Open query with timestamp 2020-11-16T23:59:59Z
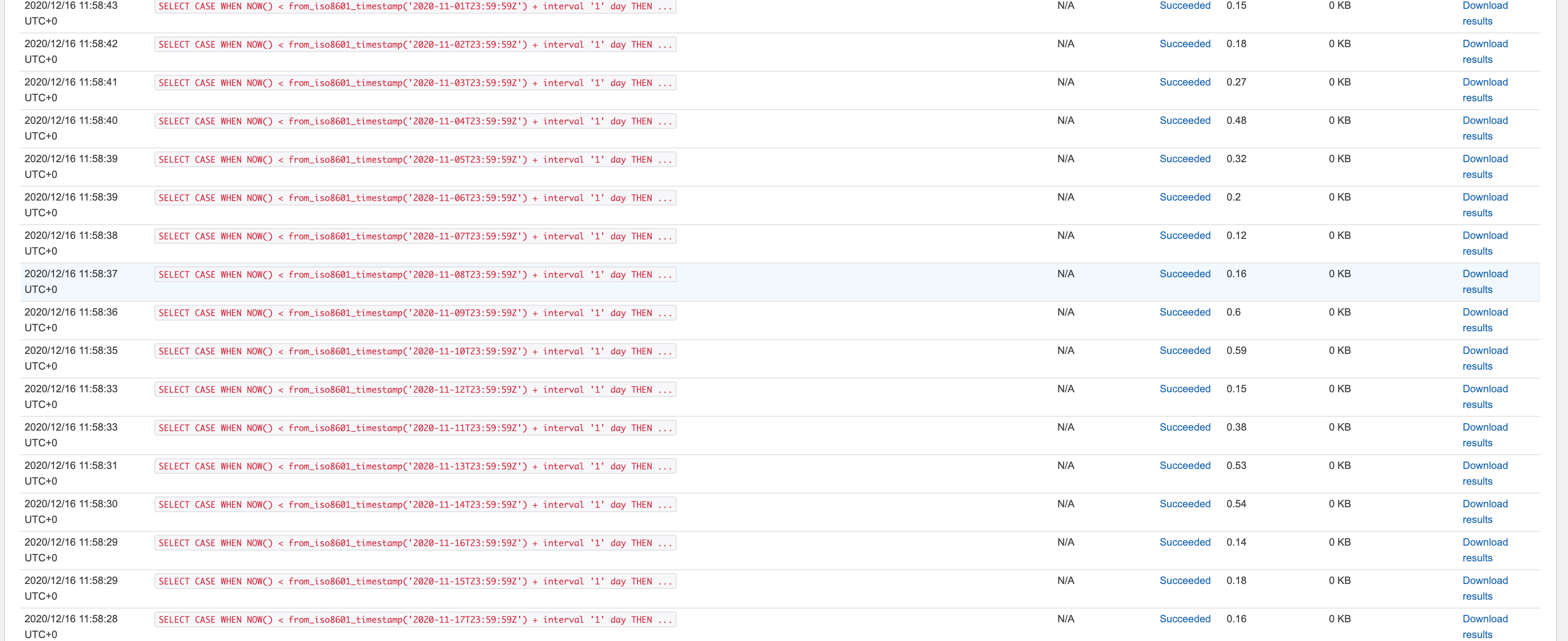The width and height of the screenshot is (1568, 641). point(415,543)
